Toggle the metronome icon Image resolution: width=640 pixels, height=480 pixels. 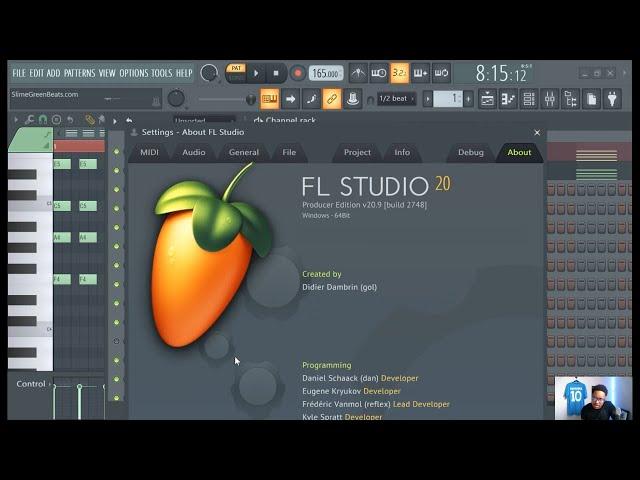(358, 73)
